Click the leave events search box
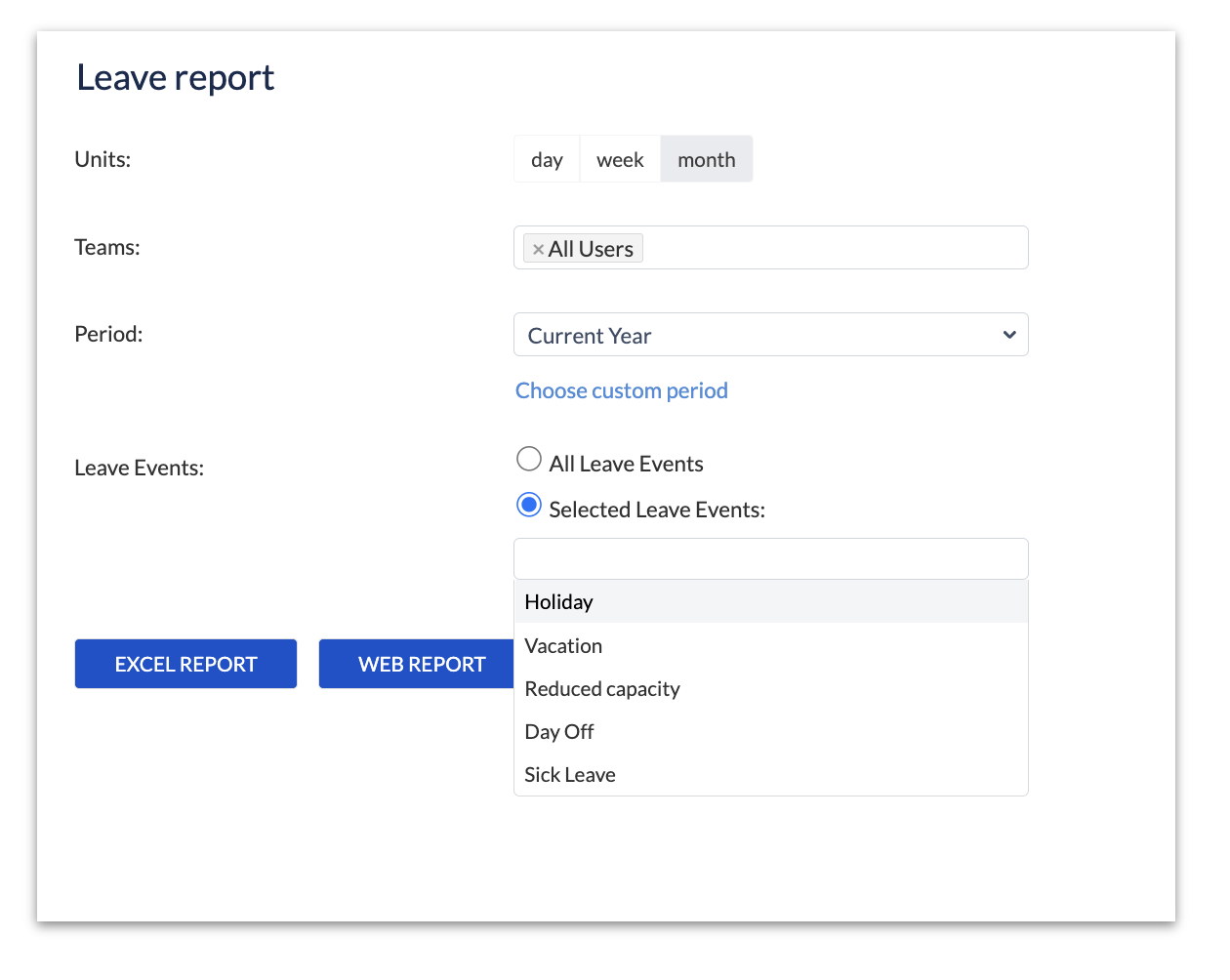The width and height of the screenshot is (1230, 980). point(770,559)
